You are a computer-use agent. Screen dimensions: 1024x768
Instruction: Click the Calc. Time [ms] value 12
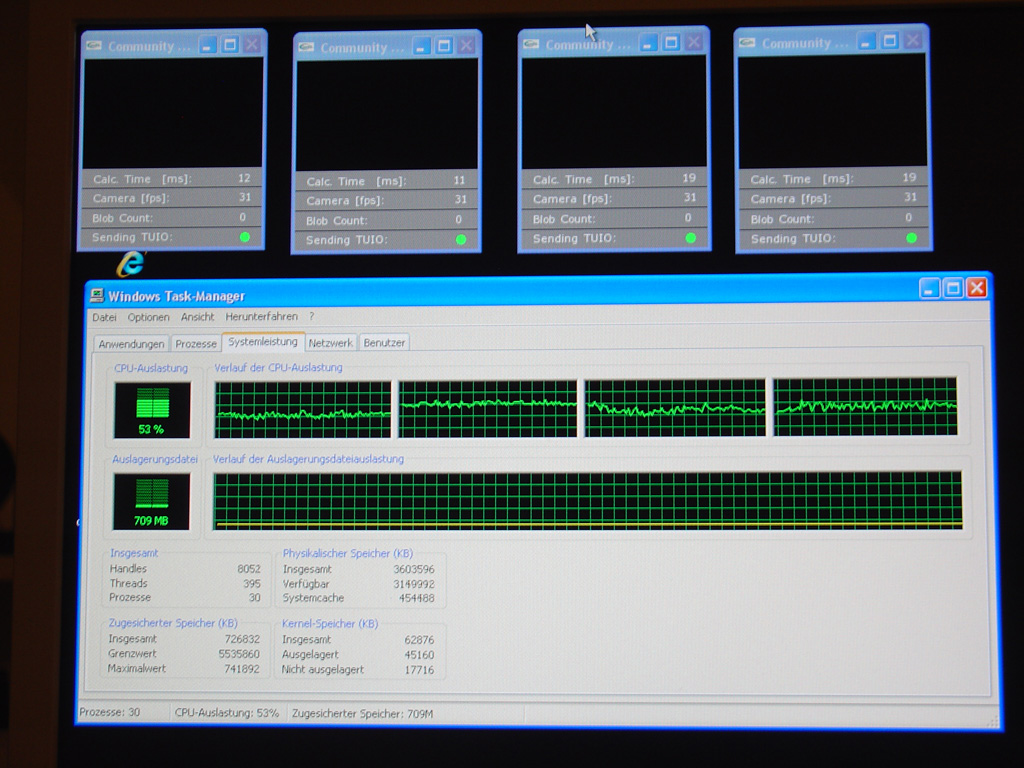[244, 178]
